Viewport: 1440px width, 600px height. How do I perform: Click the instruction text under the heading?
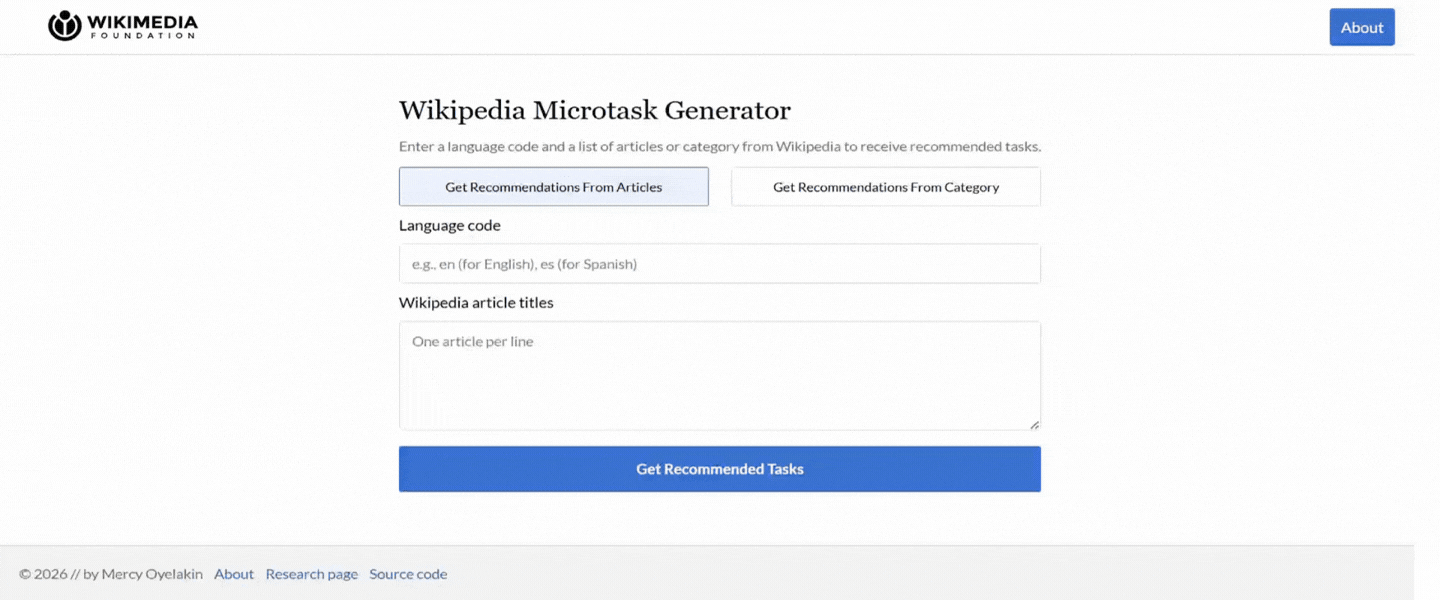[719, 147]
